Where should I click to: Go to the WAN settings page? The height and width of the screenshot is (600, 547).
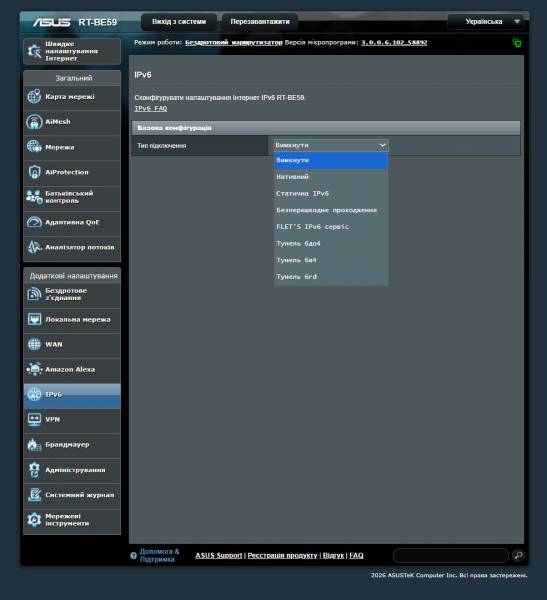[x=72, y=344]
